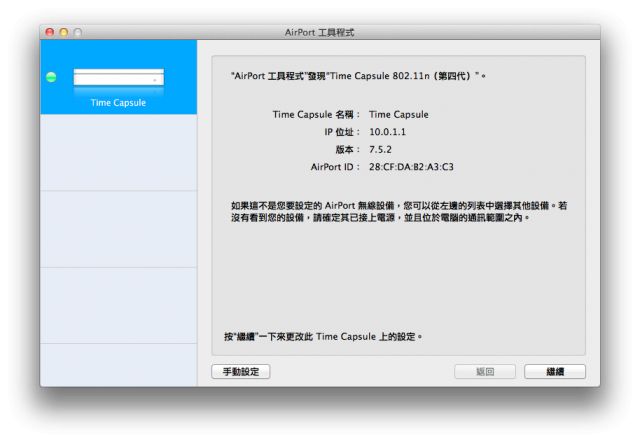The width and height of the screenshot is (640, 442).
Task: Click the red close window button
Action: (50, 32)
